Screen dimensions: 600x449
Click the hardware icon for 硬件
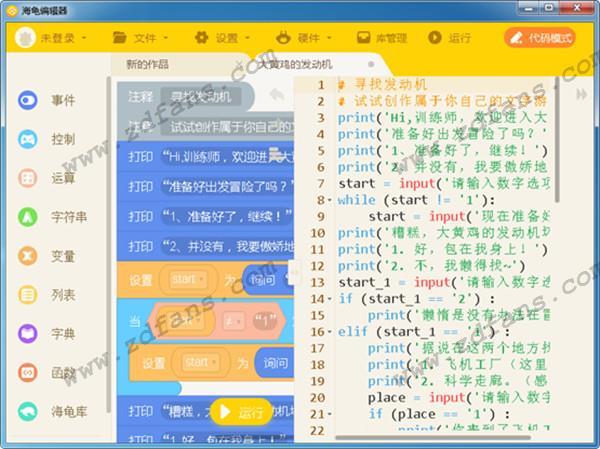pyautogui.click(x=283, y=38)
